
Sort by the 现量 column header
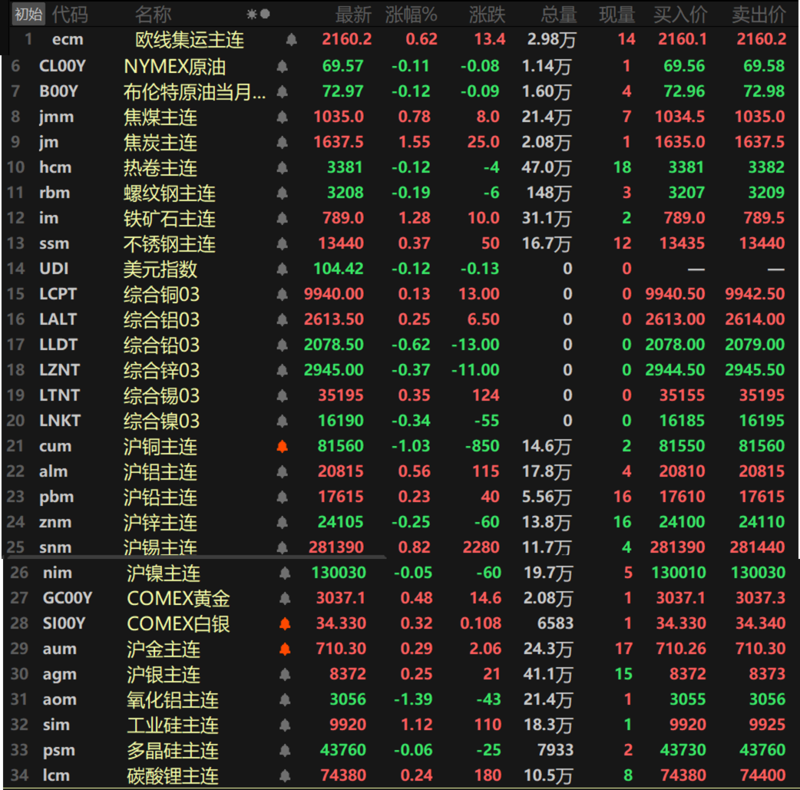(617, 14)
